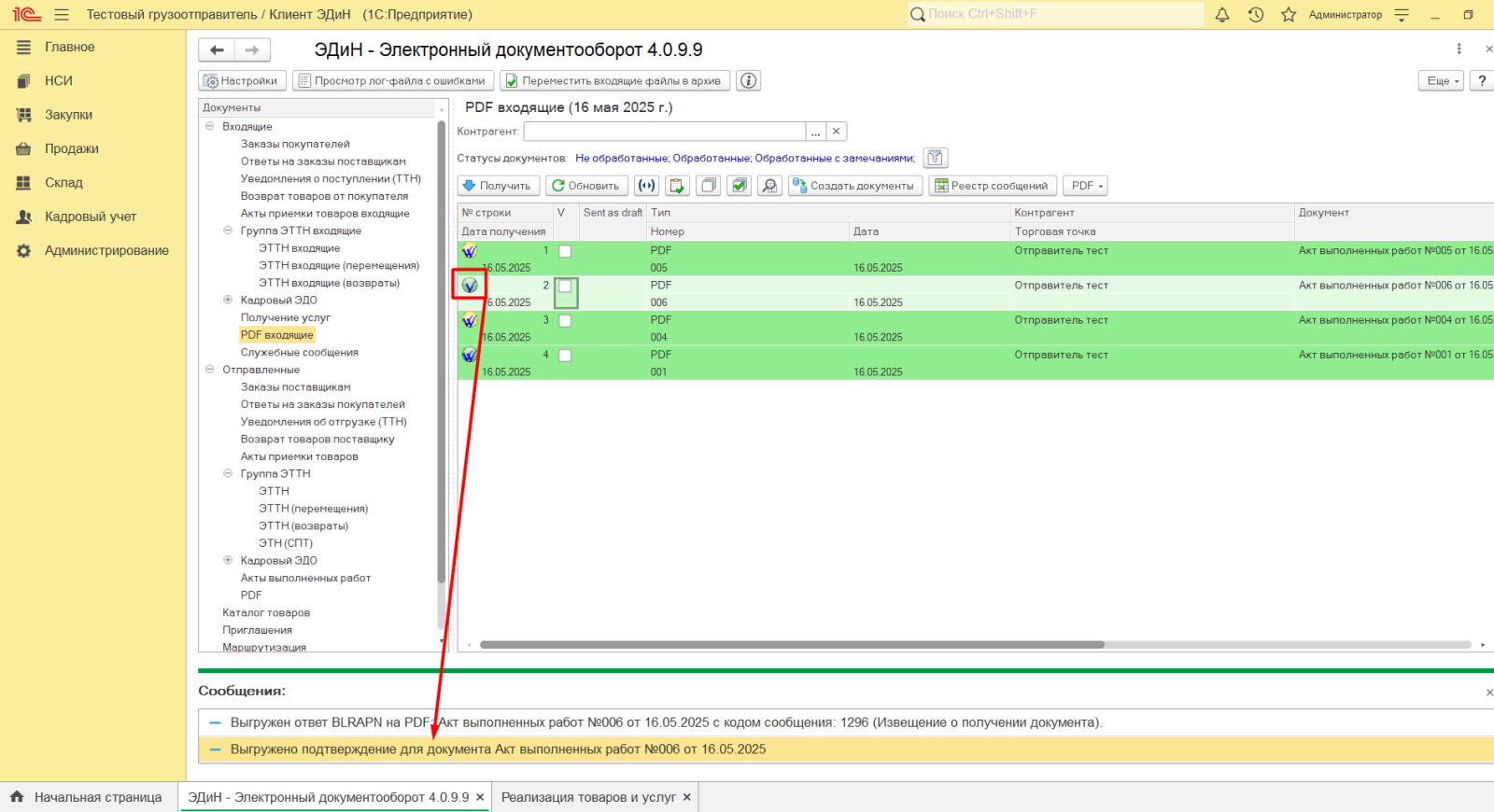Open the Закупки section
This screenshot has width=1494, height=812.
(68, 115)
